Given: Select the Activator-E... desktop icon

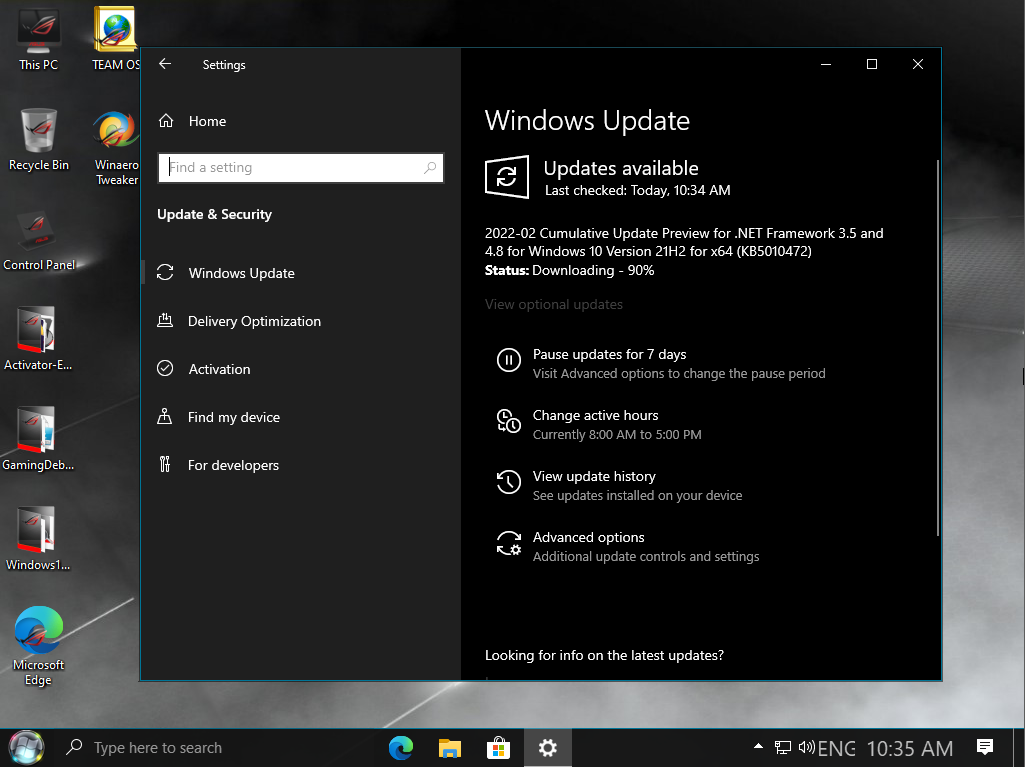Looking at the screenshot, I should pyautogui.click(x=38, y=339).
